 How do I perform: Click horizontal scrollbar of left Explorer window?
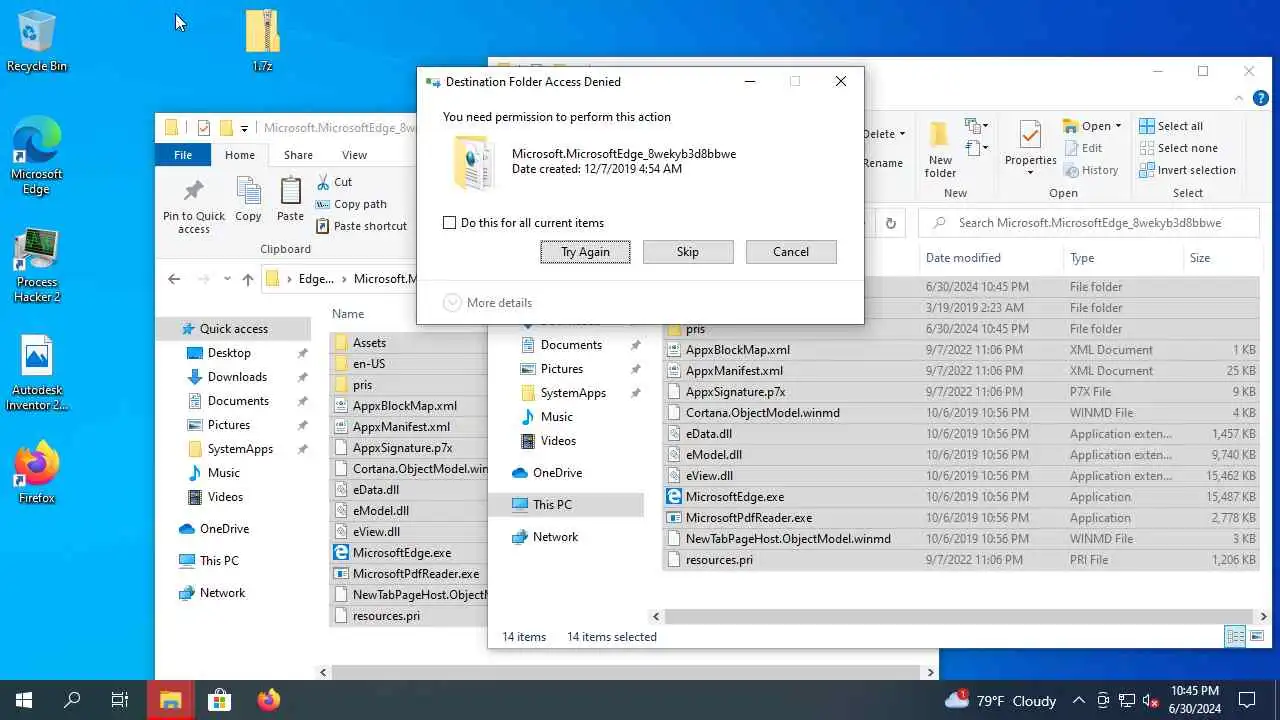click(x=628, y=673)
